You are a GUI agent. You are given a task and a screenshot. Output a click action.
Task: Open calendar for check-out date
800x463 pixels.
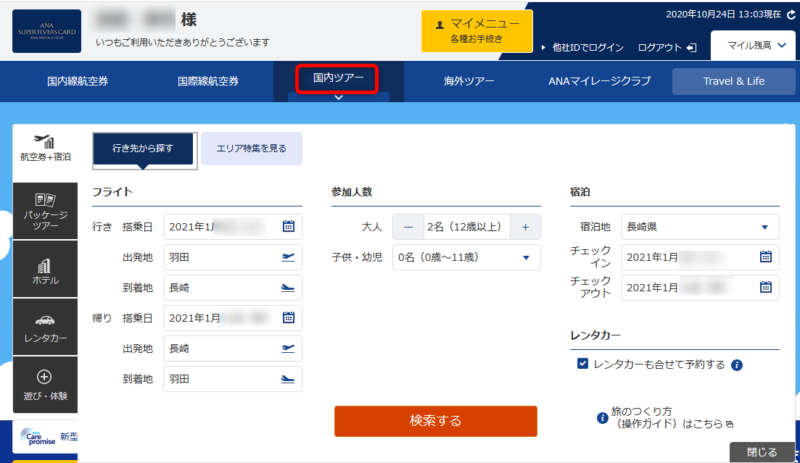(765, 287)
